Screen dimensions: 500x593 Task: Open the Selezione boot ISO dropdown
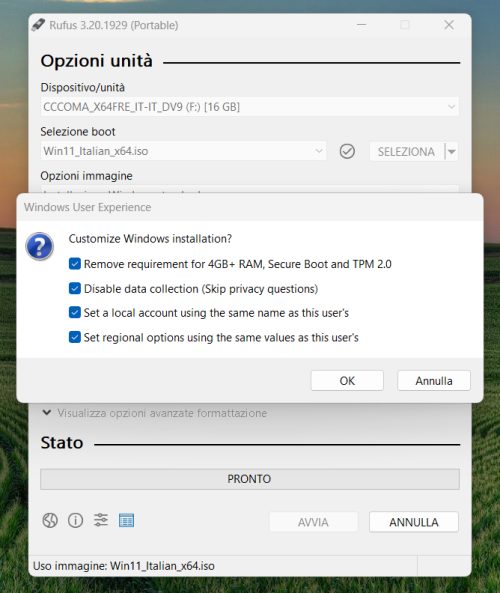pos(183,151)
